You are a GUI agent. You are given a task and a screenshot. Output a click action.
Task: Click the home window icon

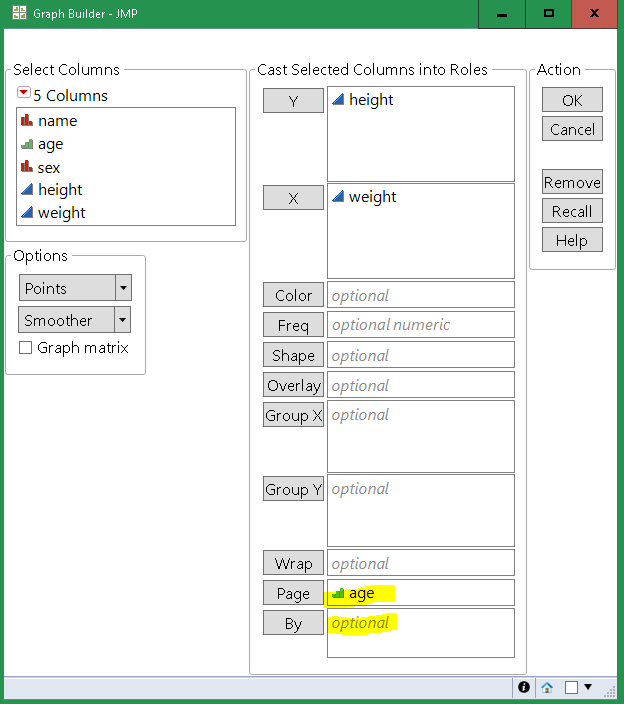(x=547, y=688)
